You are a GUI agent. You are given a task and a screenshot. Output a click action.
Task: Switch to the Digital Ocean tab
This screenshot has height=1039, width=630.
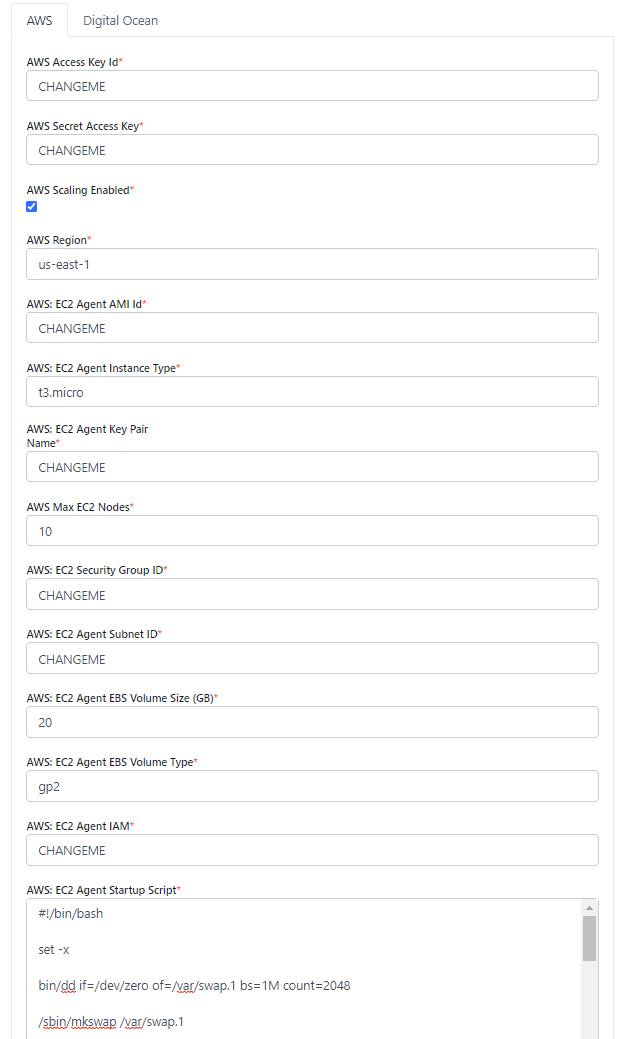pyautogui.click(x=120, y=20)
